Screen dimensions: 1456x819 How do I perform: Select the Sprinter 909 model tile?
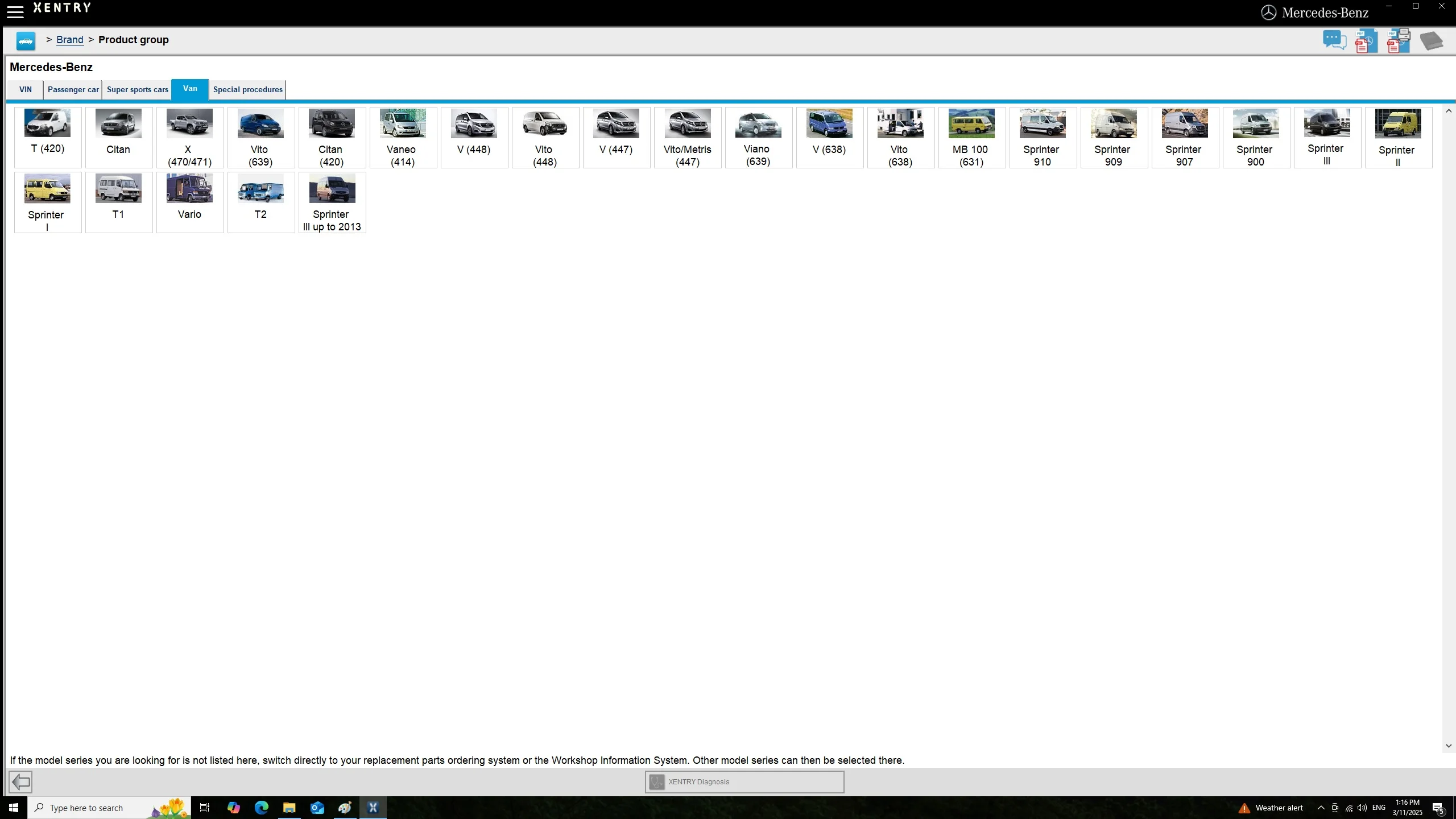1114,138
